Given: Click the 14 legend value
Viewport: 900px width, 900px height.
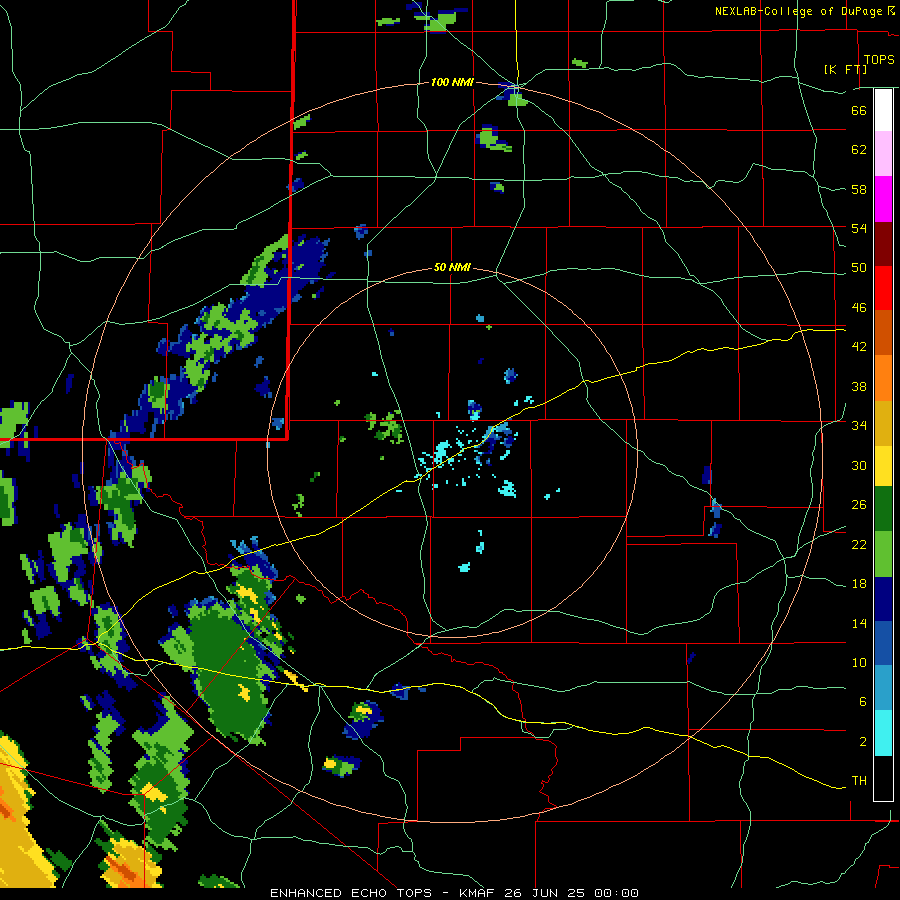Looking at the screenshot, I should pos(859,623).
